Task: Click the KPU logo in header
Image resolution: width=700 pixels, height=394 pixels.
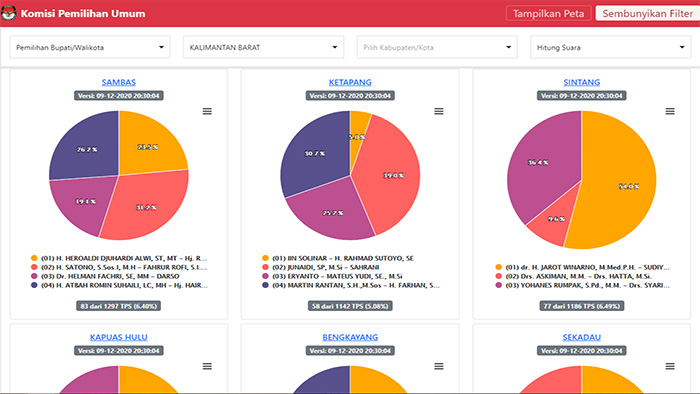Action: click(8, 13)
